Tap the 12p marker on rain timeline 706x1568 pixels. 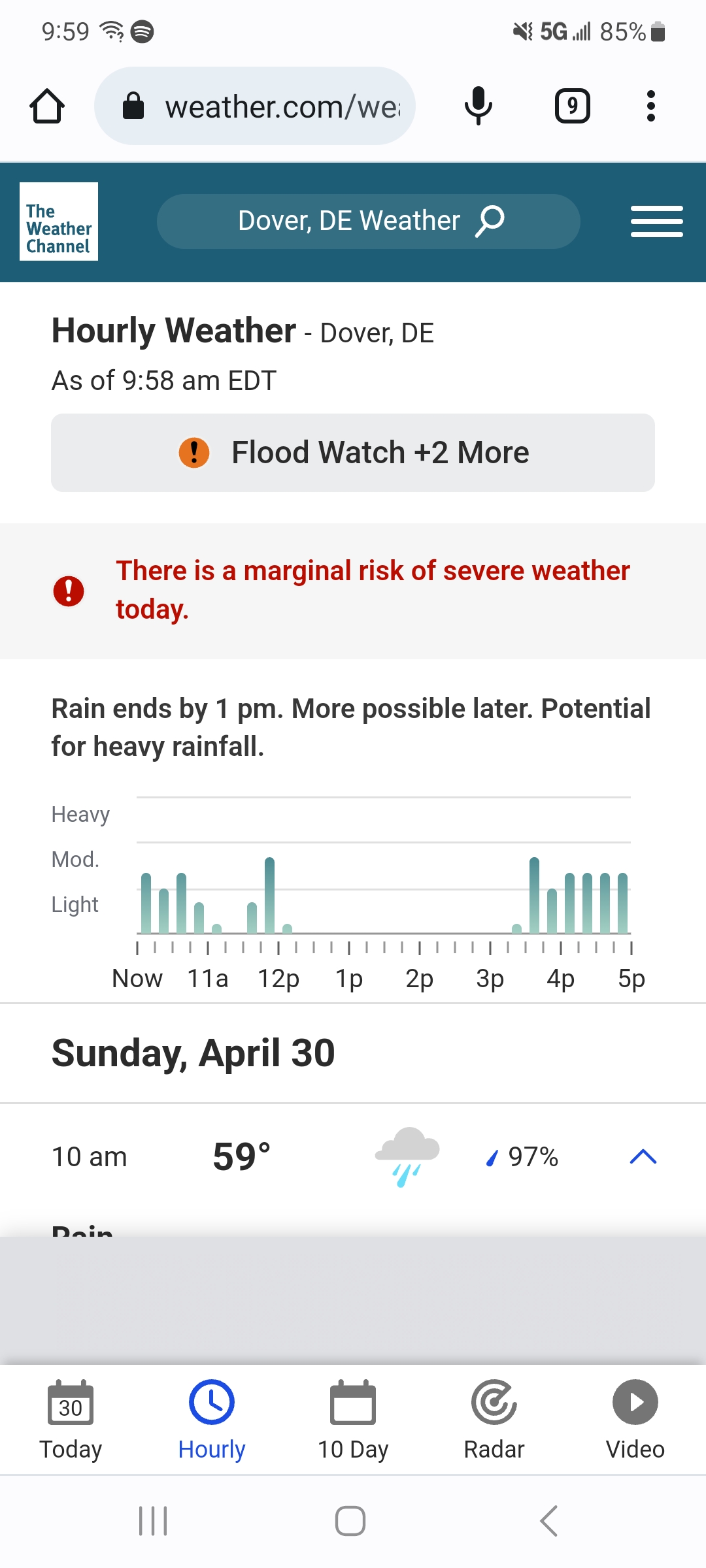(278, 978)
